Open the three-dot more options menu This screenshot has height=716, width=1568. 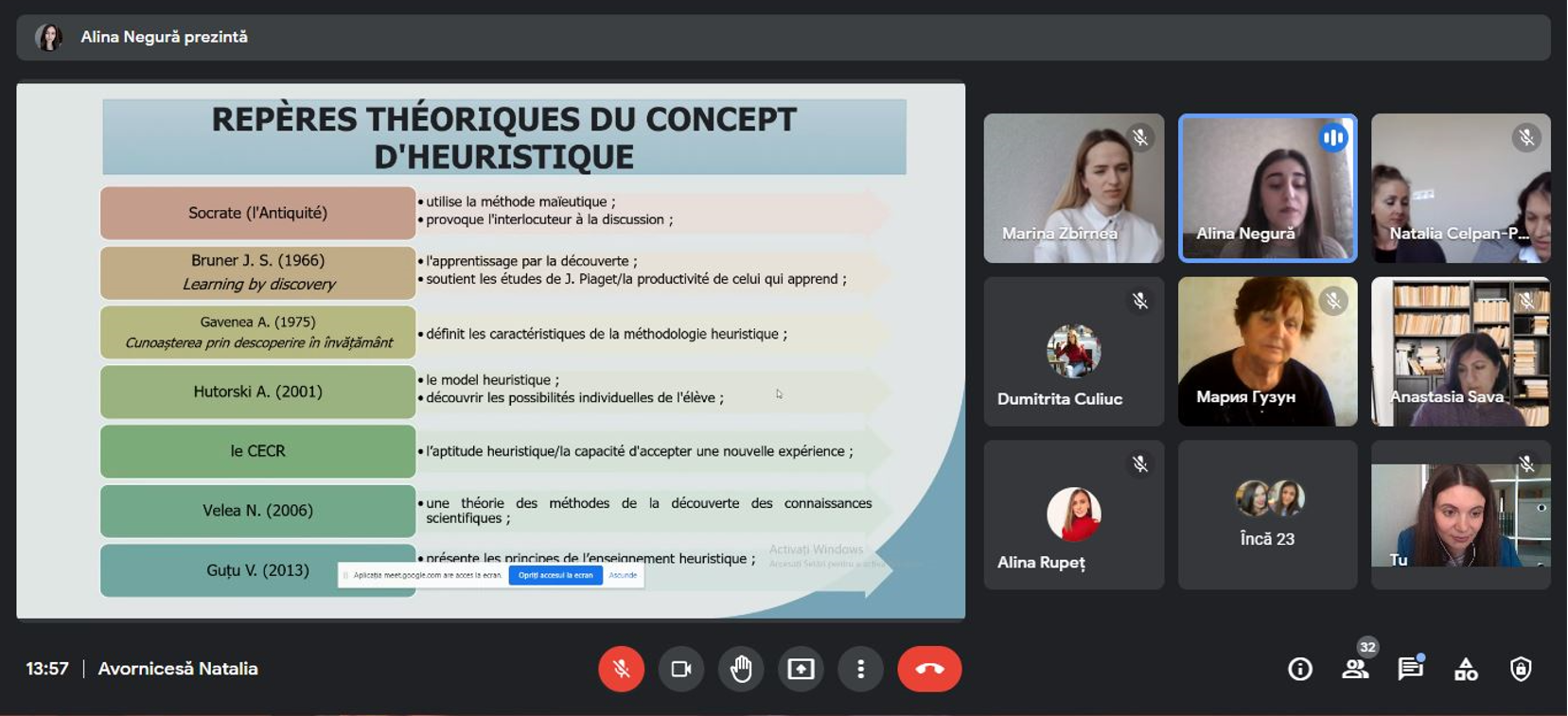click(x=860, y=669)
